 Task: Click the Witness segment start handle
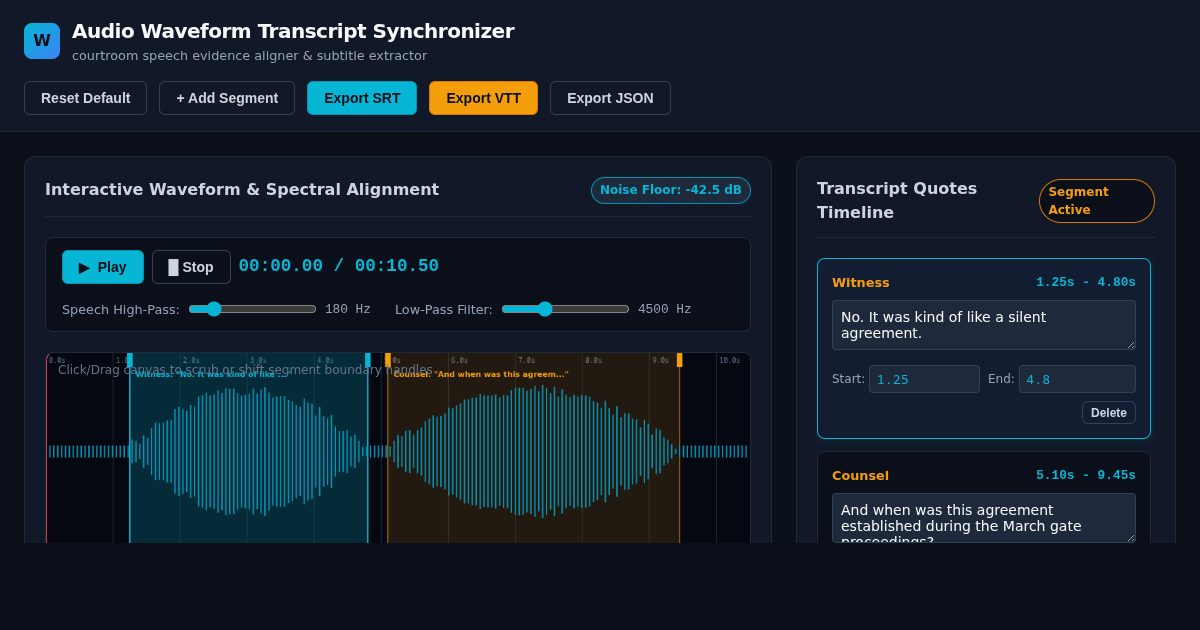point(130,360)
